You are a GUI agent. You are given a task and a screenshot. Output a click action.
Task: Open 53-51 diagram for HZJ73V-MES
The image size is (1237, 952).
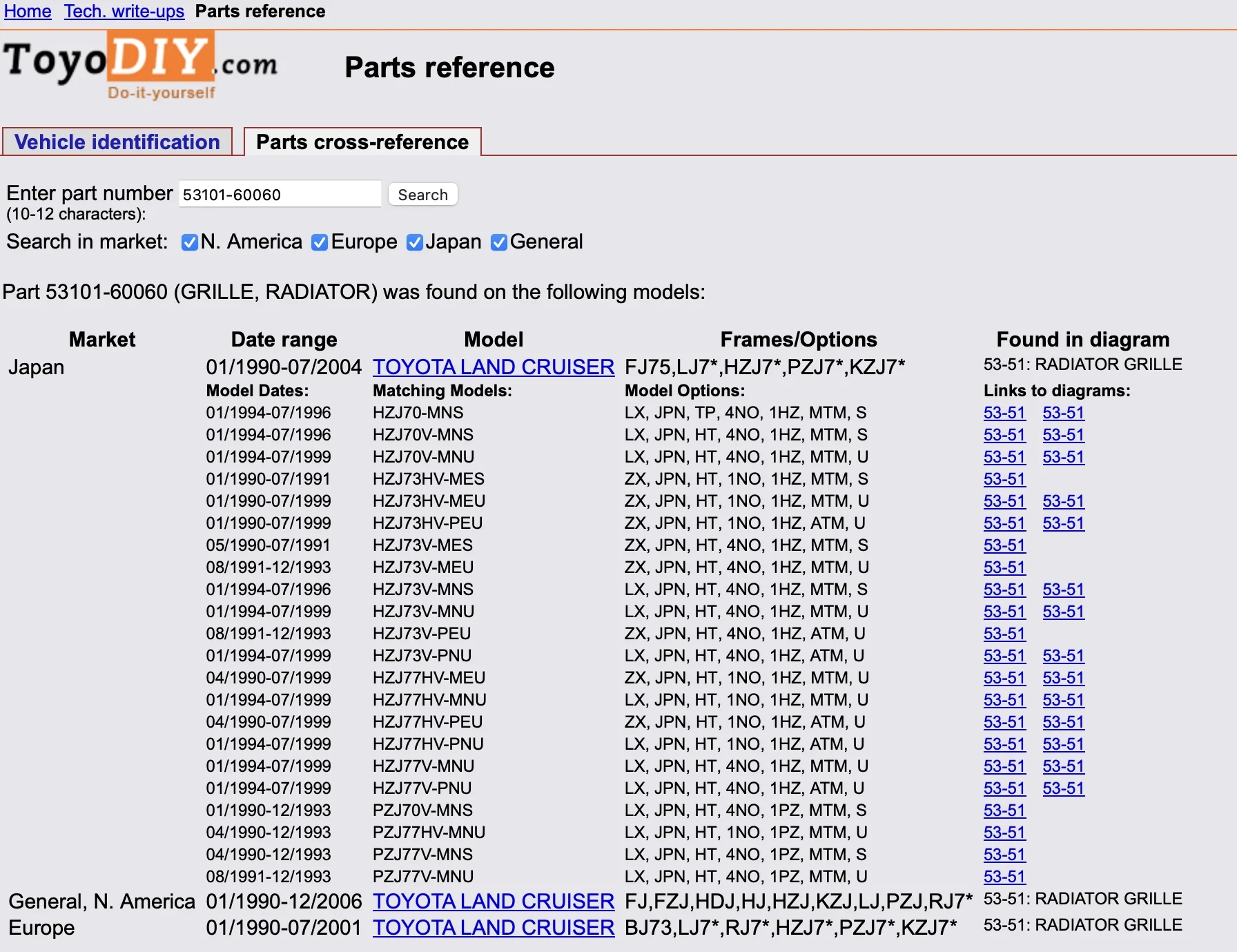pos(1004,545)
